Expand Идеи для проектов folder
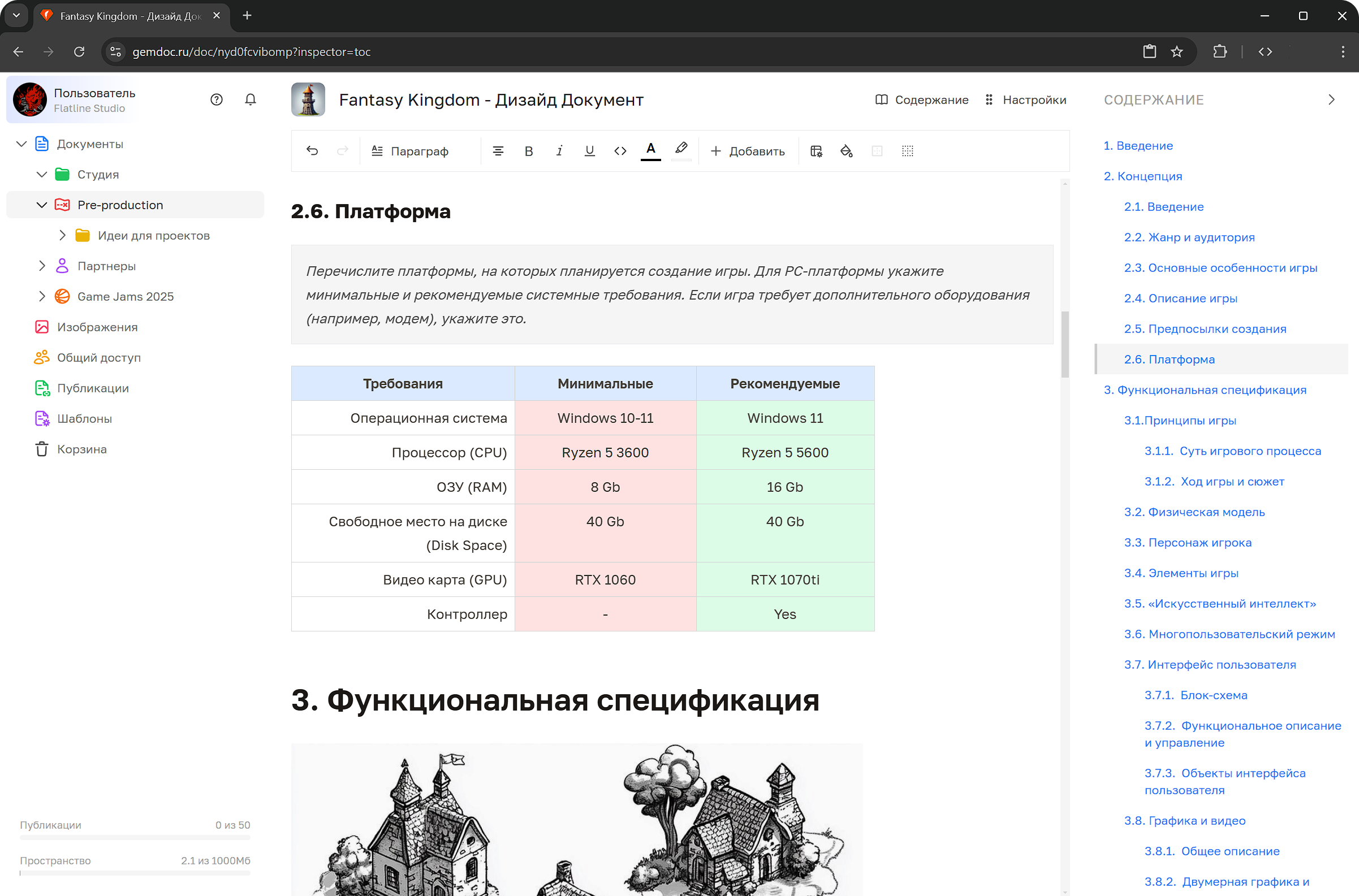 [62, 235]
